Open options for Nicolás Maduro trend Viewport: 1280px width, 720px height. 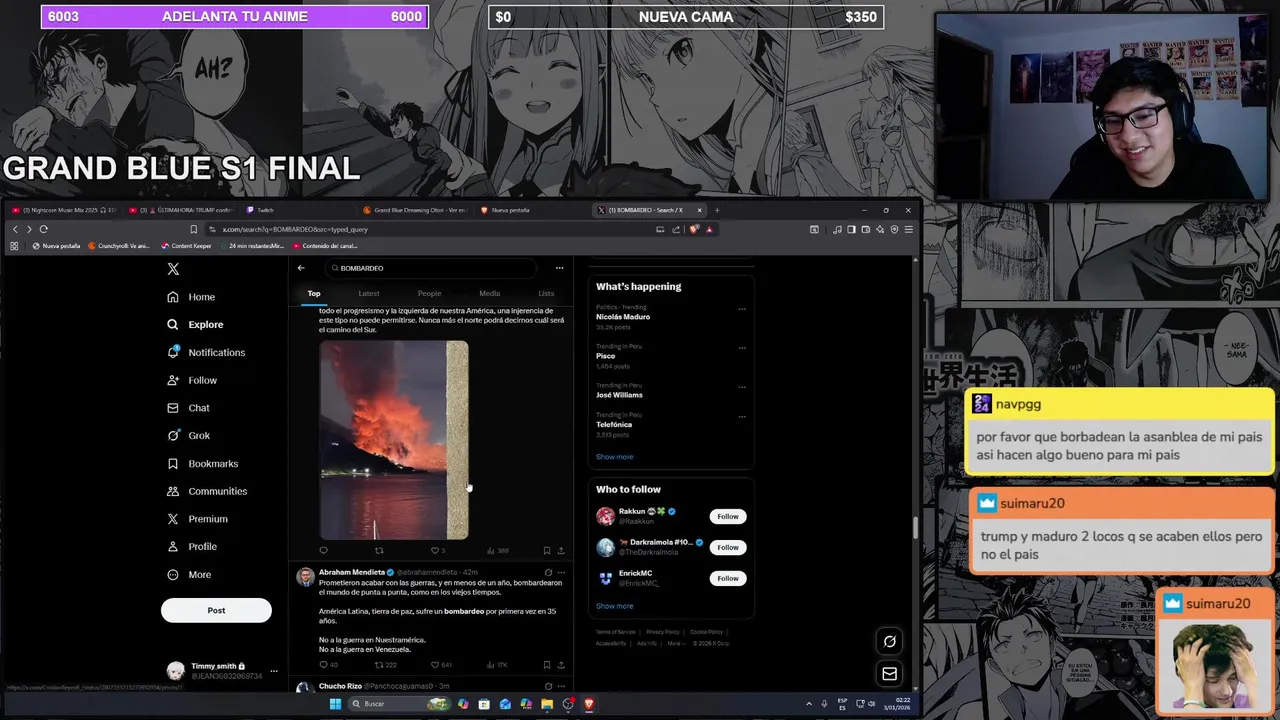(742, 309)
